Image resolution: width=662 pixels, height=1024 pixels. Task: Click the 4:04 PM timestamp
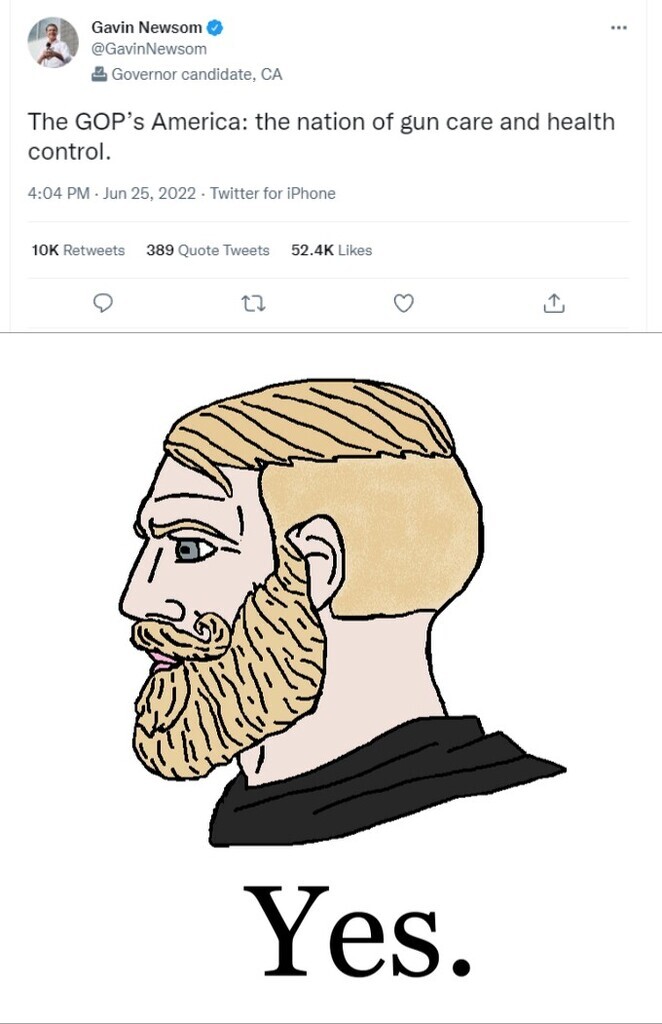(x=58, y=193)
